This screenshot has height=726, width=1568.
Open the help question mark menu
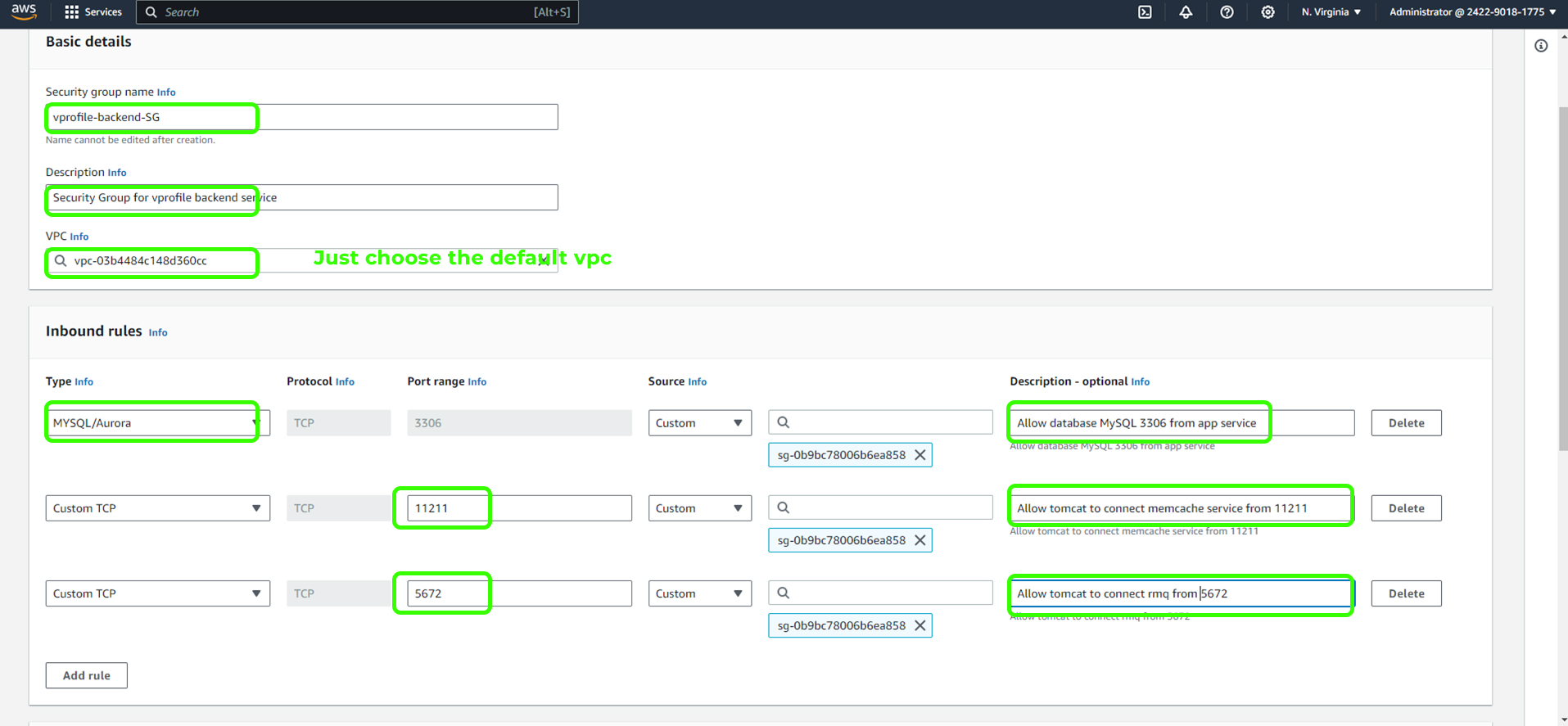click(1227, 12)
